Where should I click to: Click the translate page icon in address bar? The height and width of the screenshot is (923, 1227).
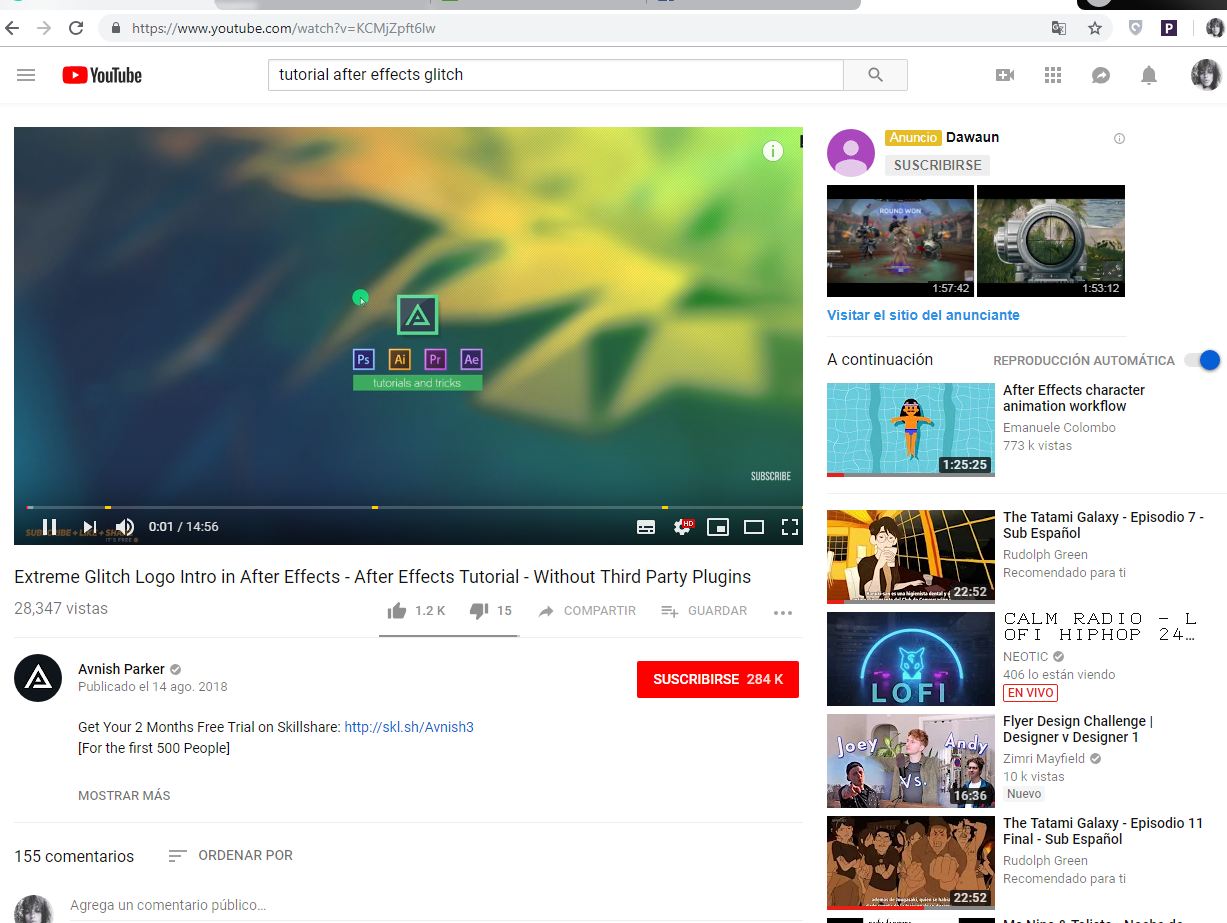click(x=1059, y=28)
